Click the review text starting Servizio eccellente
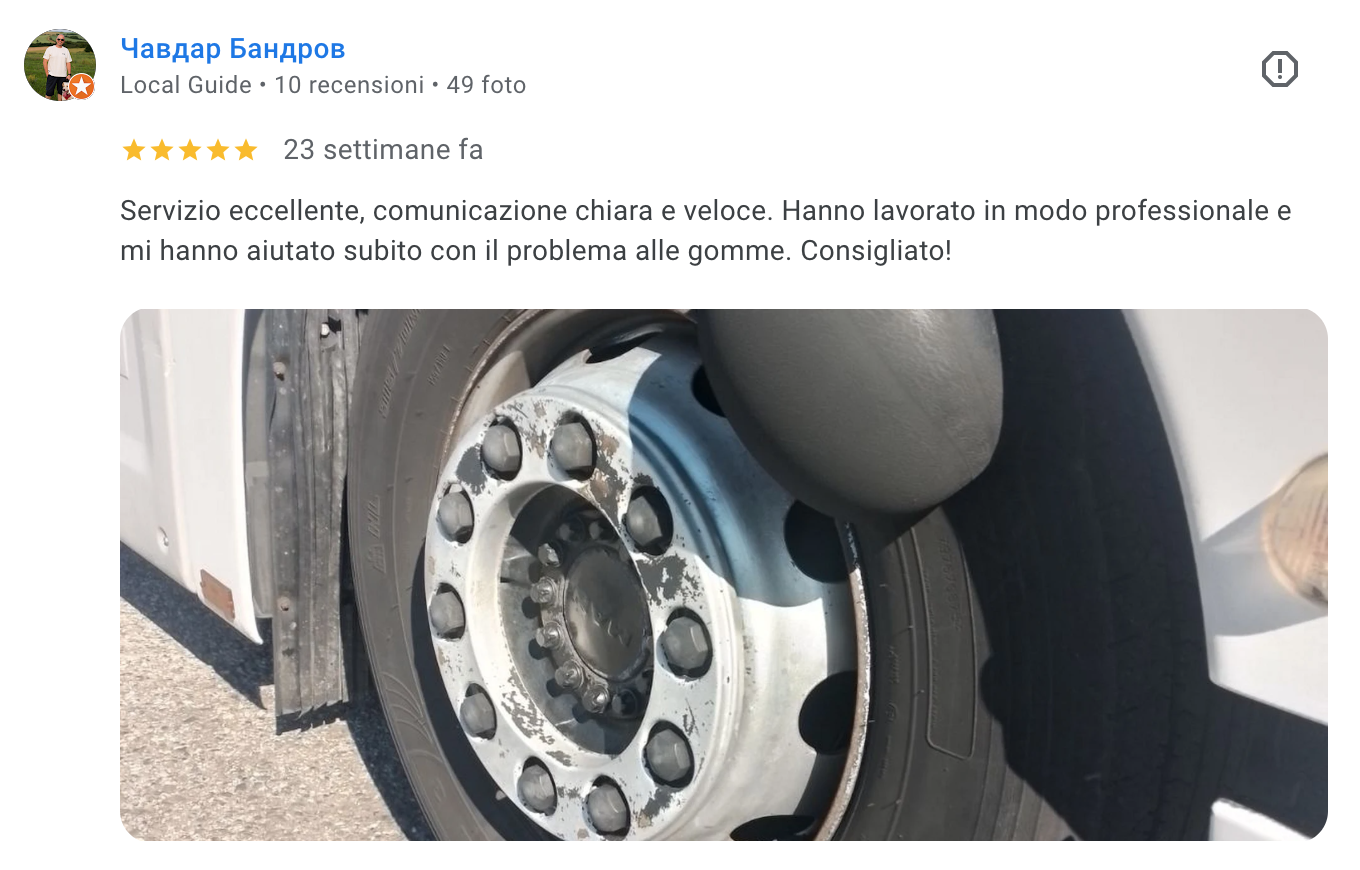This screenshot has height=870, width=1360. pyautogui.click(x=706, y=231)
